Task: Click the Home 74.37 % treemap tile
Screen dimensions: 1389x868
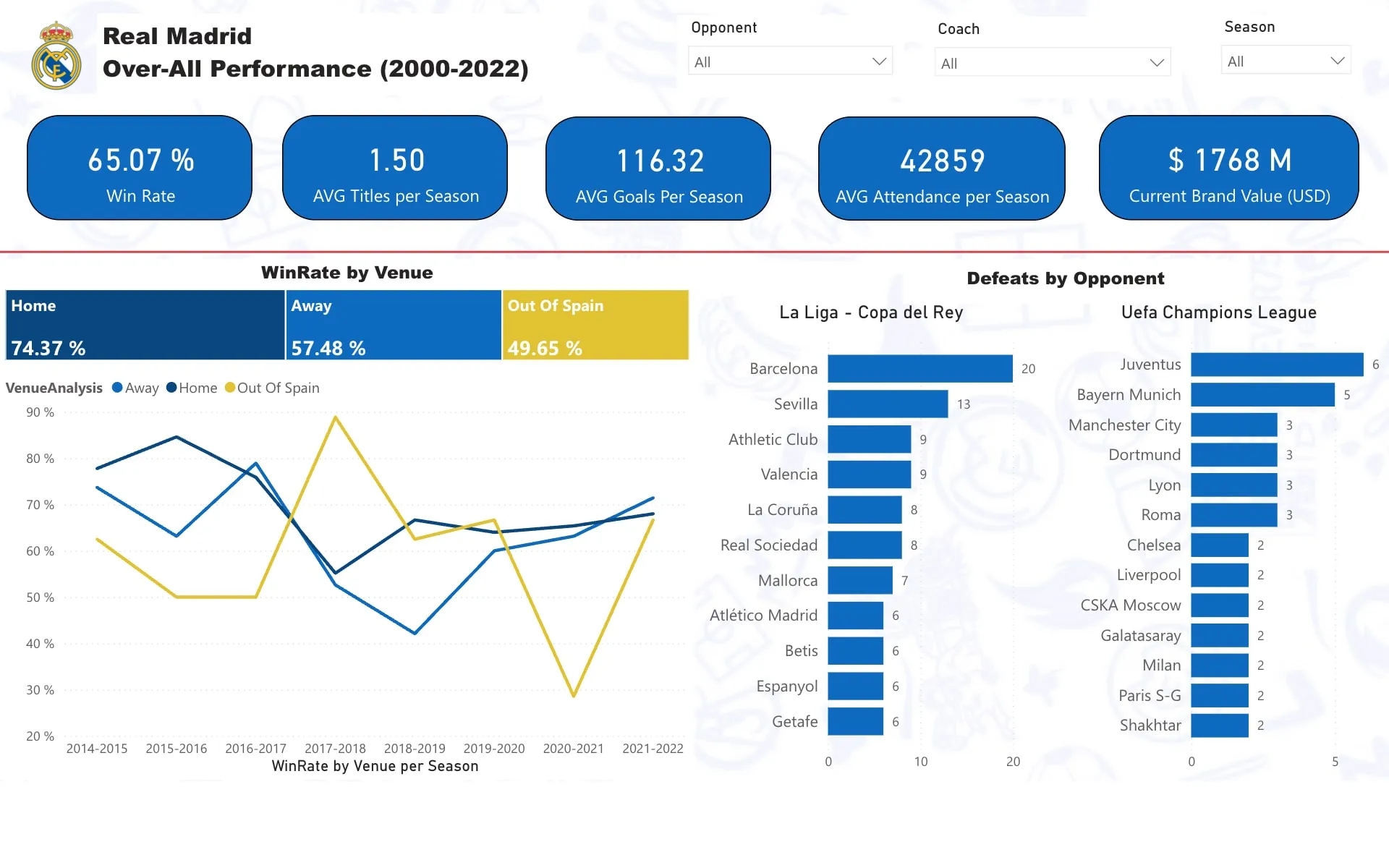Action: click(145, 325)
